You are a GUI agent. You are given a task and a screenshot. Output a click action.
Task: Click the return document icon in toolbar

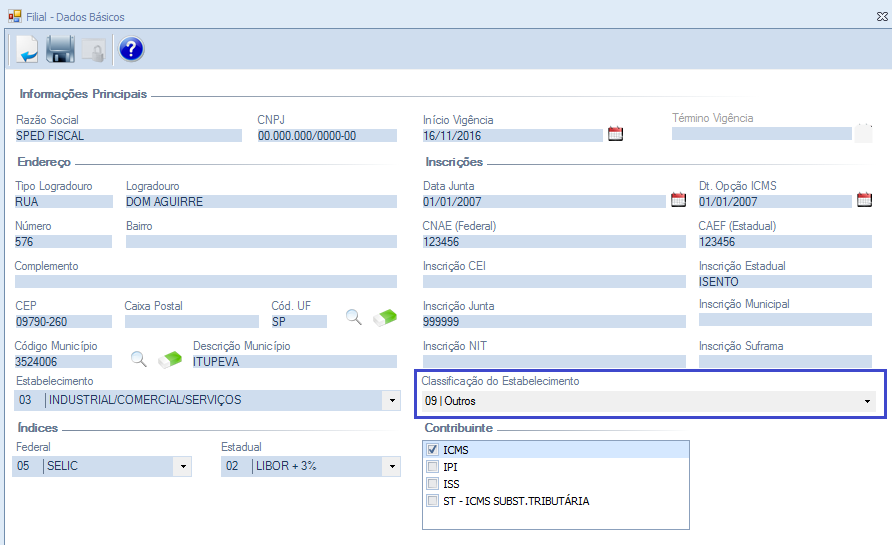click(26, 49)
